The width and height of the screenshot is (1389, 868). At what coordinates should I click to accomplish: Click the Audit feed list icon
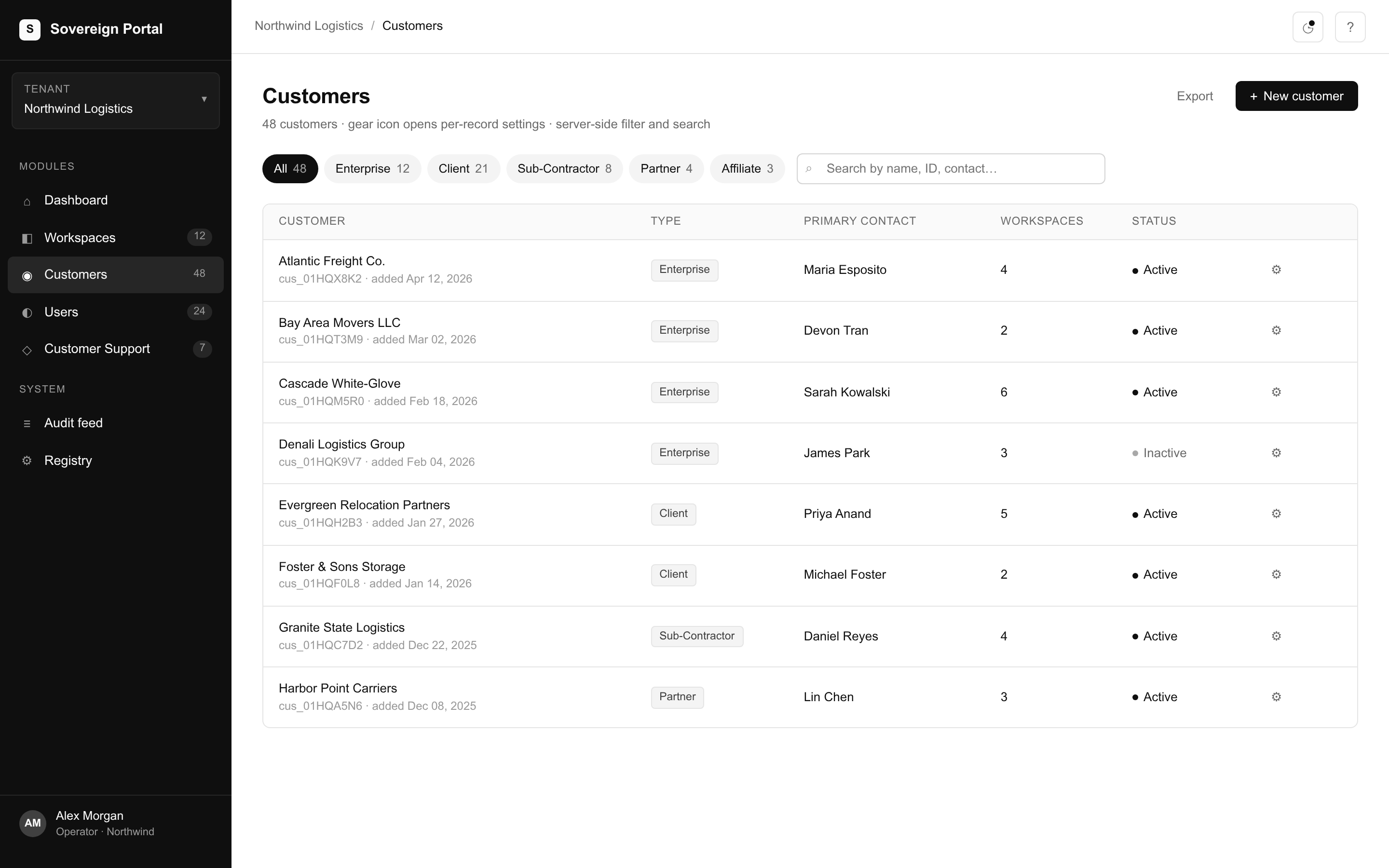27,424
